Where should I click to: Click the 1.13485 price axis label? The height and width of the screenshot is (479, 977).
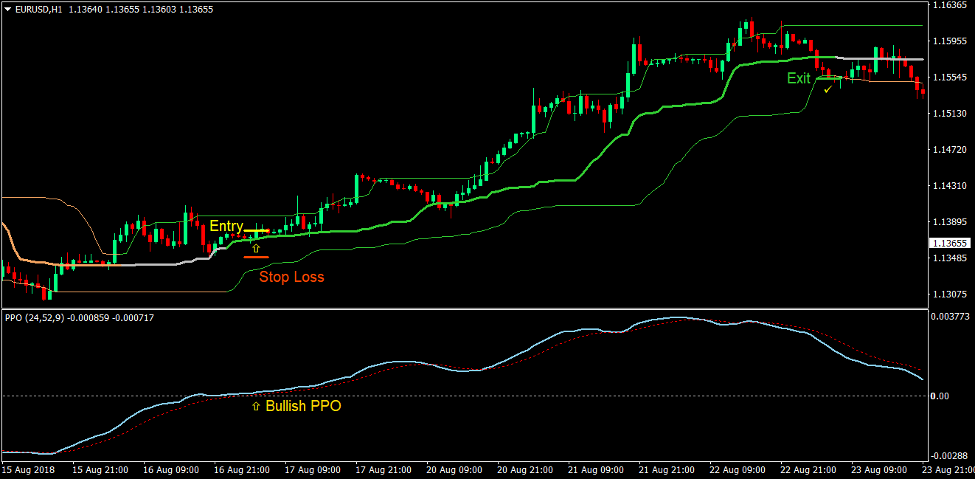click(948, 258)
